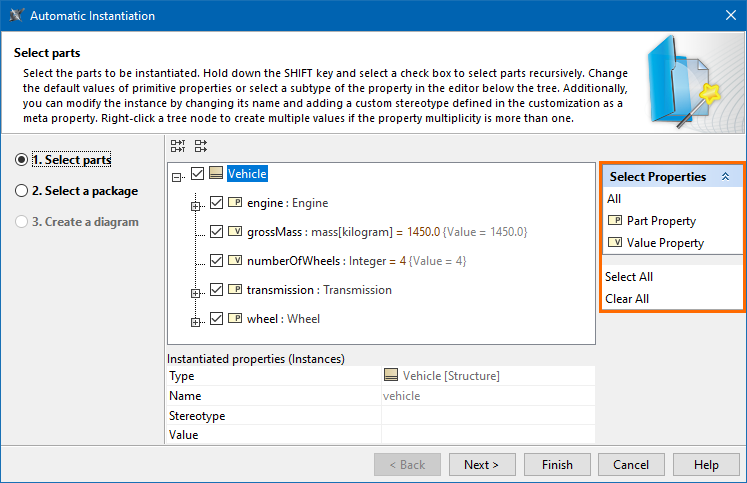Select the 'engine : Engine' tree row
747x483 pixels.
(x=287, y=203)
